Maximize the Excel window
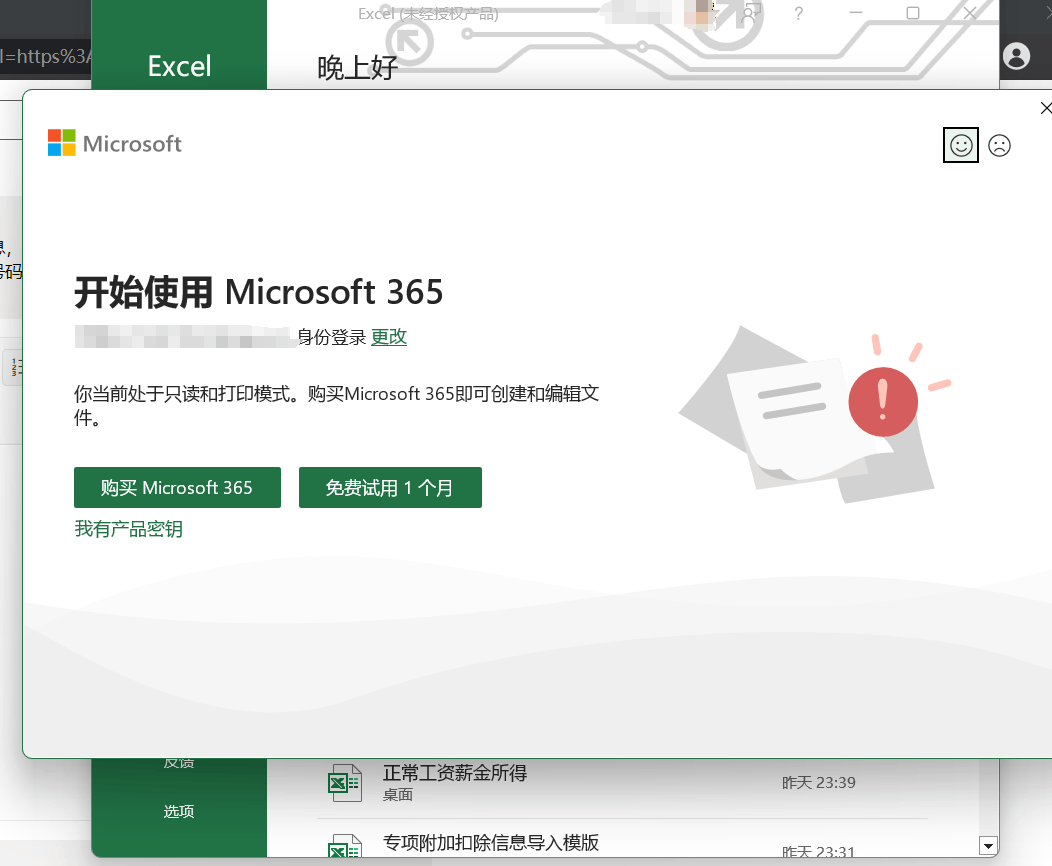Viewport: 1052px width, 866px height. point(912,13)
